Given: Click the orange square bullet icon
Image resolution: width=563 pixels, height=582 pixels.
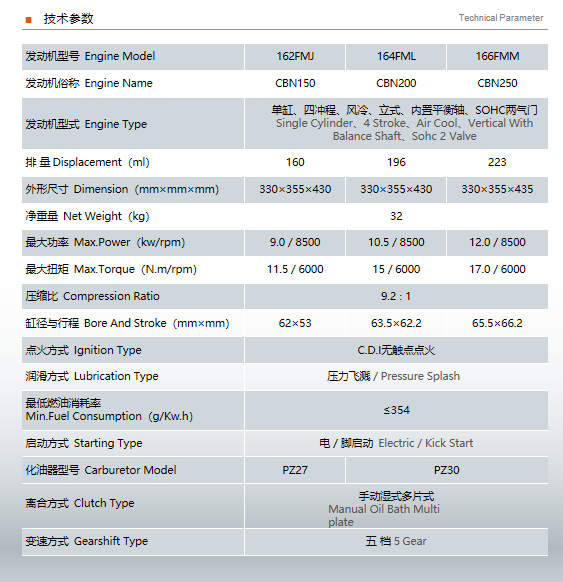Looking at the screenshot, I should [x=29, y=20].
